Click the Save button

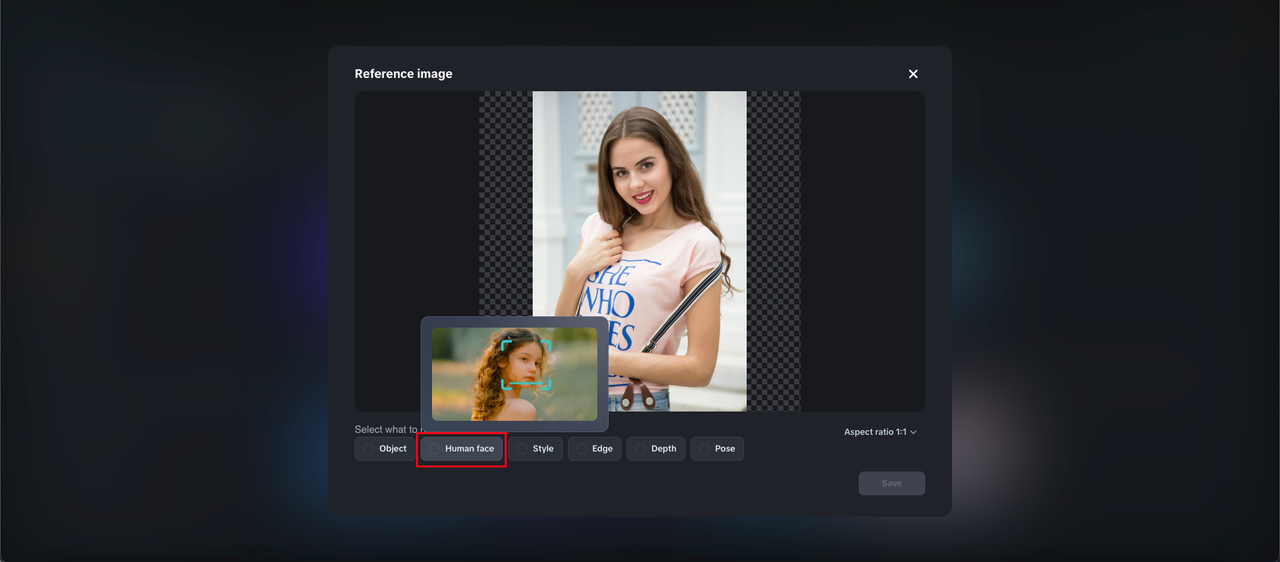point(892,483)
